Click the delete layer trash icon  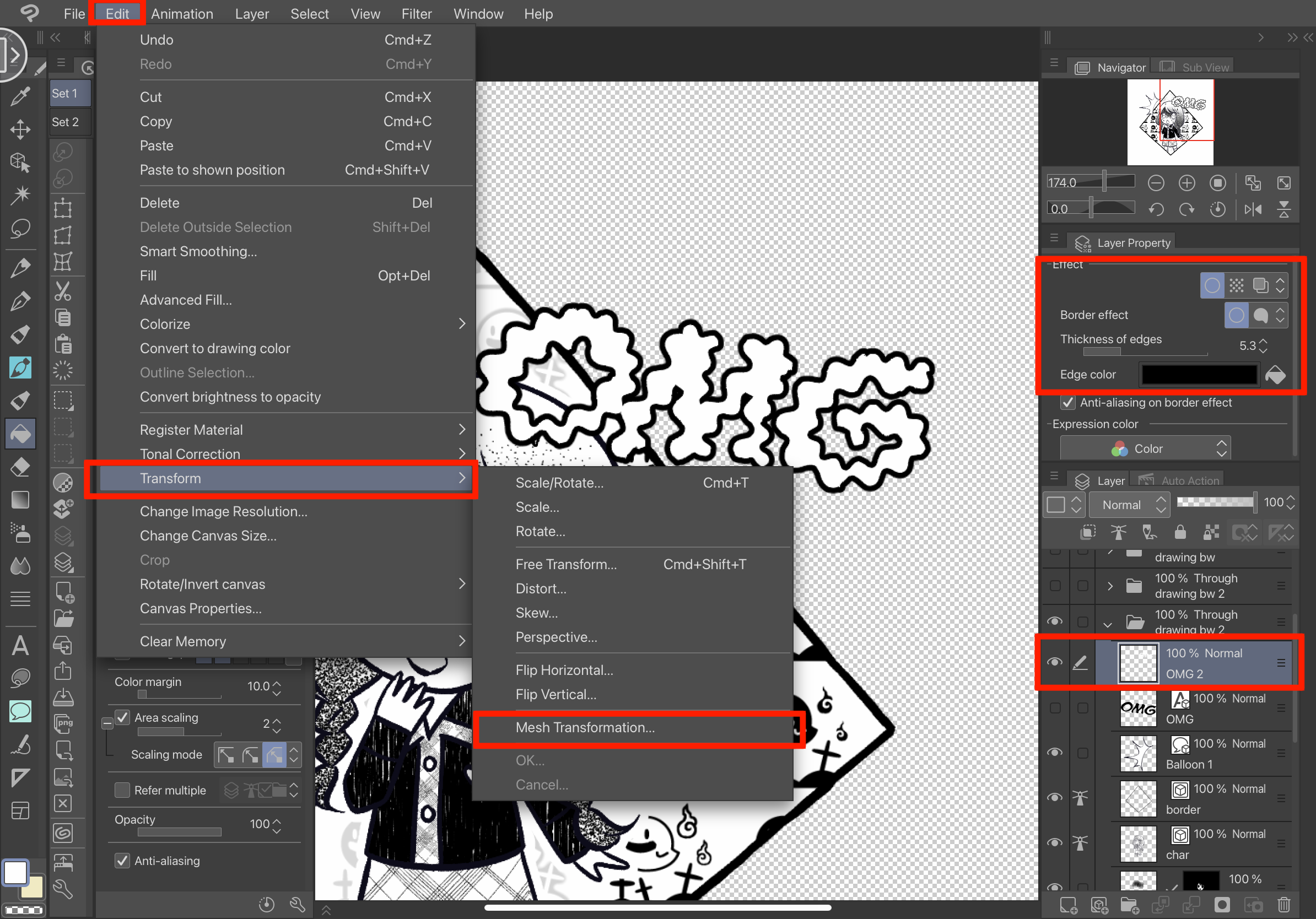[x=1284, y=905]
